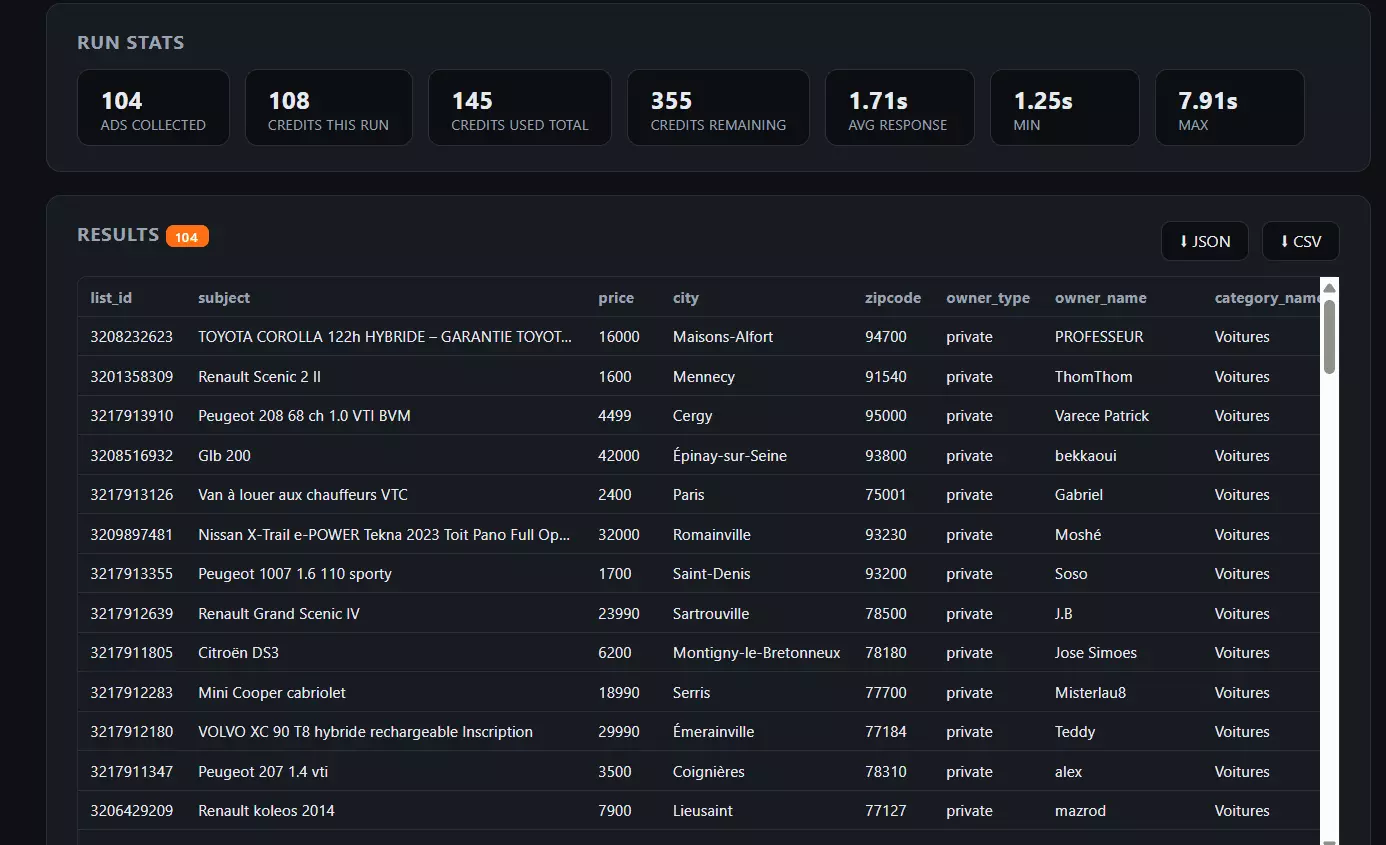Click the 18990 price value
1386x845 pixels.
click(619, 693)
